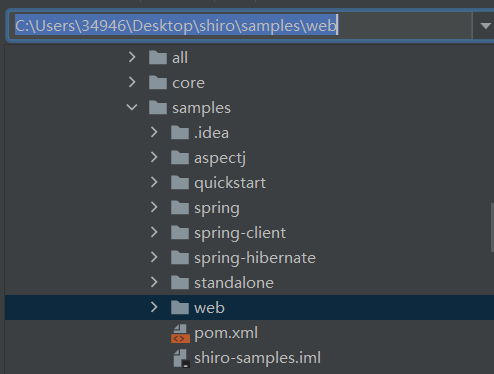The height and width of the screenshot is (374, 494).
Task: Expand the quickstart folder
Action: coord(154,182)
